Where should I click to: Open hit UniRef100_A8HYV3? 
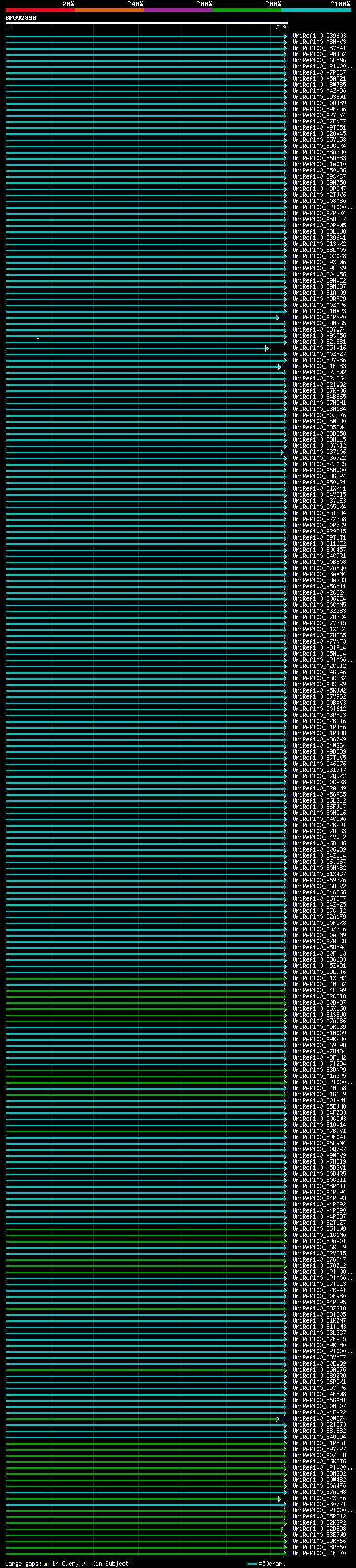pos(319,42)
